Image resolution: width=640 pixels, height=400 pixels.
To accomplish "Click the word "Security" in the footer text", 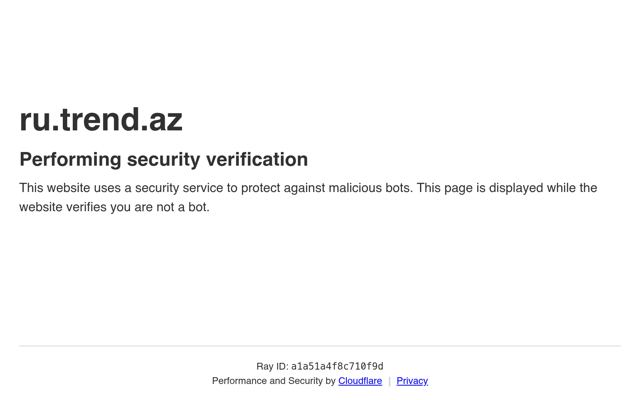I will tap(305, 381).
